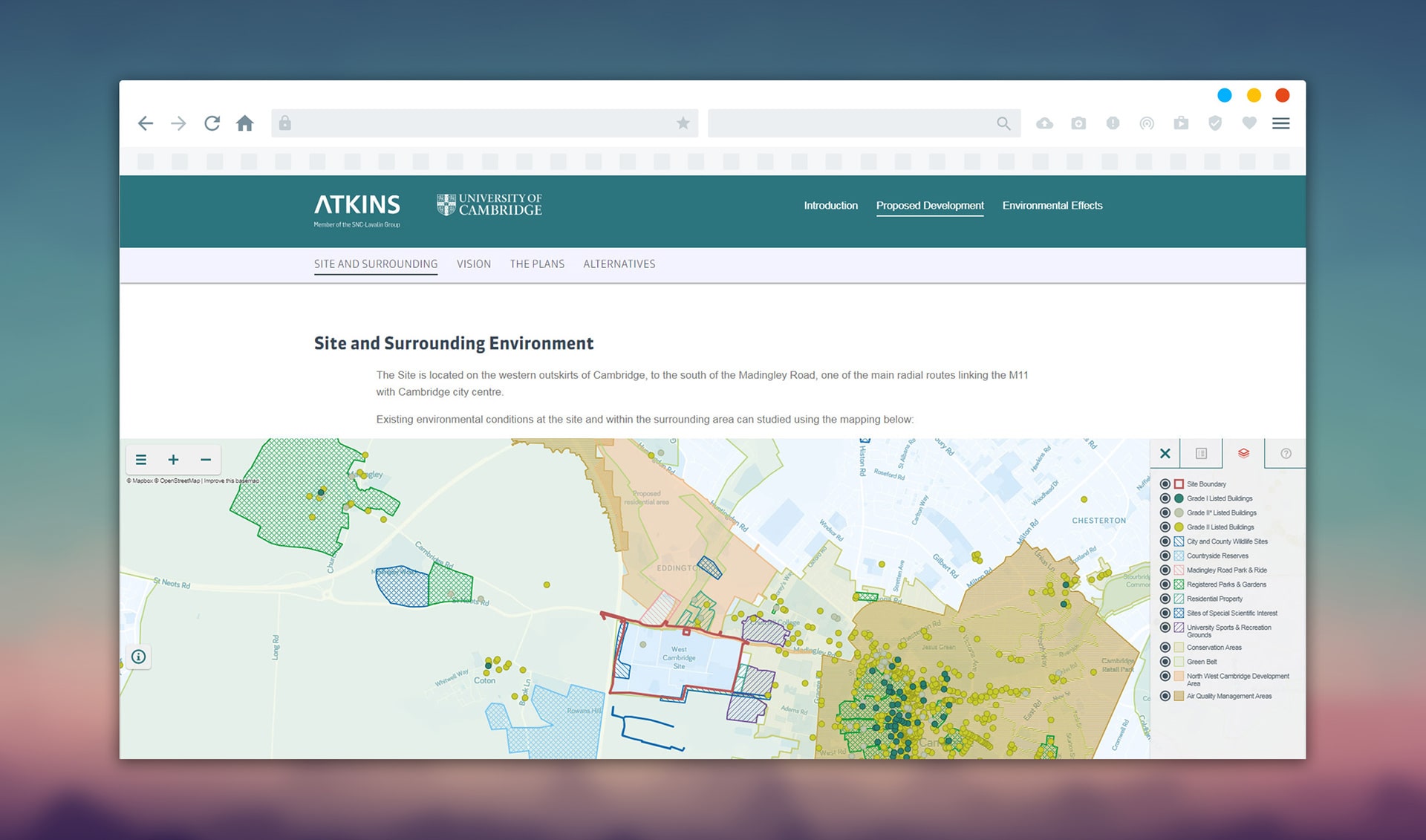
Task: Open the legend list tab icon
Action: (1201, 454)
